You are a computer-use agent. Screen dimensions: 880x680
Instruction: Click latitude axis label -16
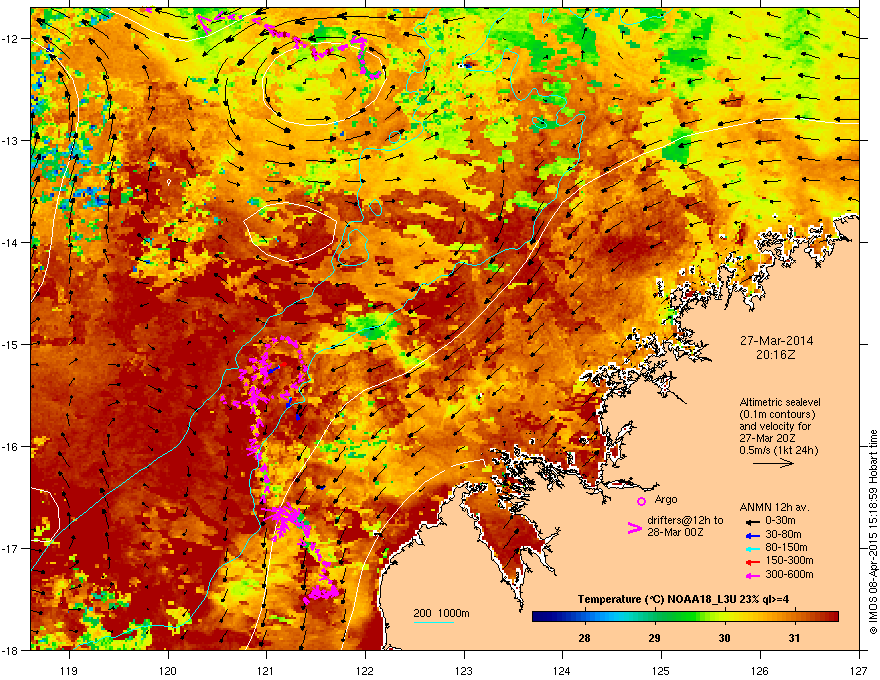pos(10,447)
